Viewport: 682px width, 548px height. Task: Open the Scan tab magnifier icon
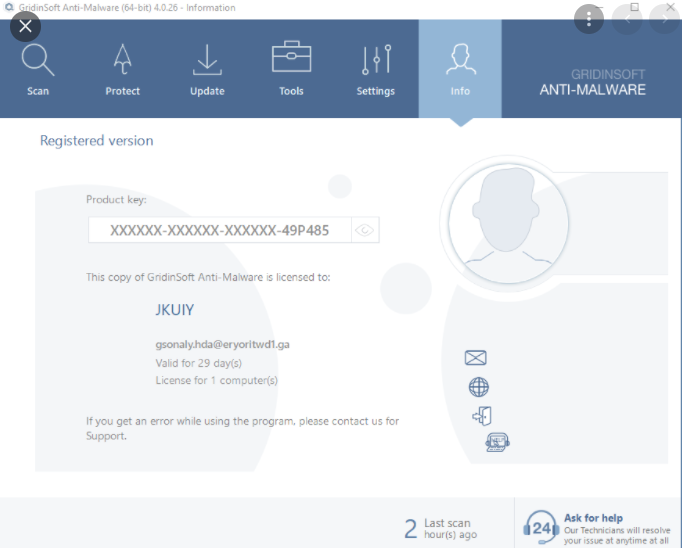tap(38, 60)
